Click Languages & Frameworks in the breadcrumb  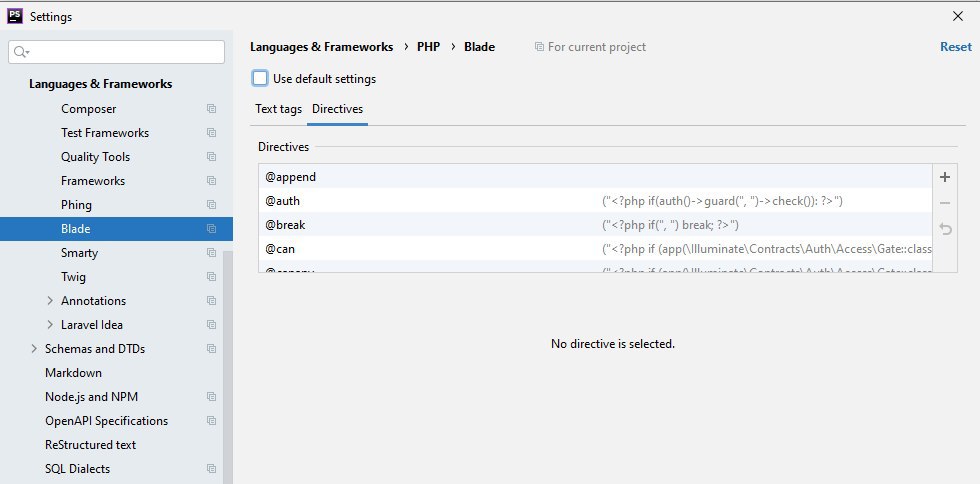[321, 47]
